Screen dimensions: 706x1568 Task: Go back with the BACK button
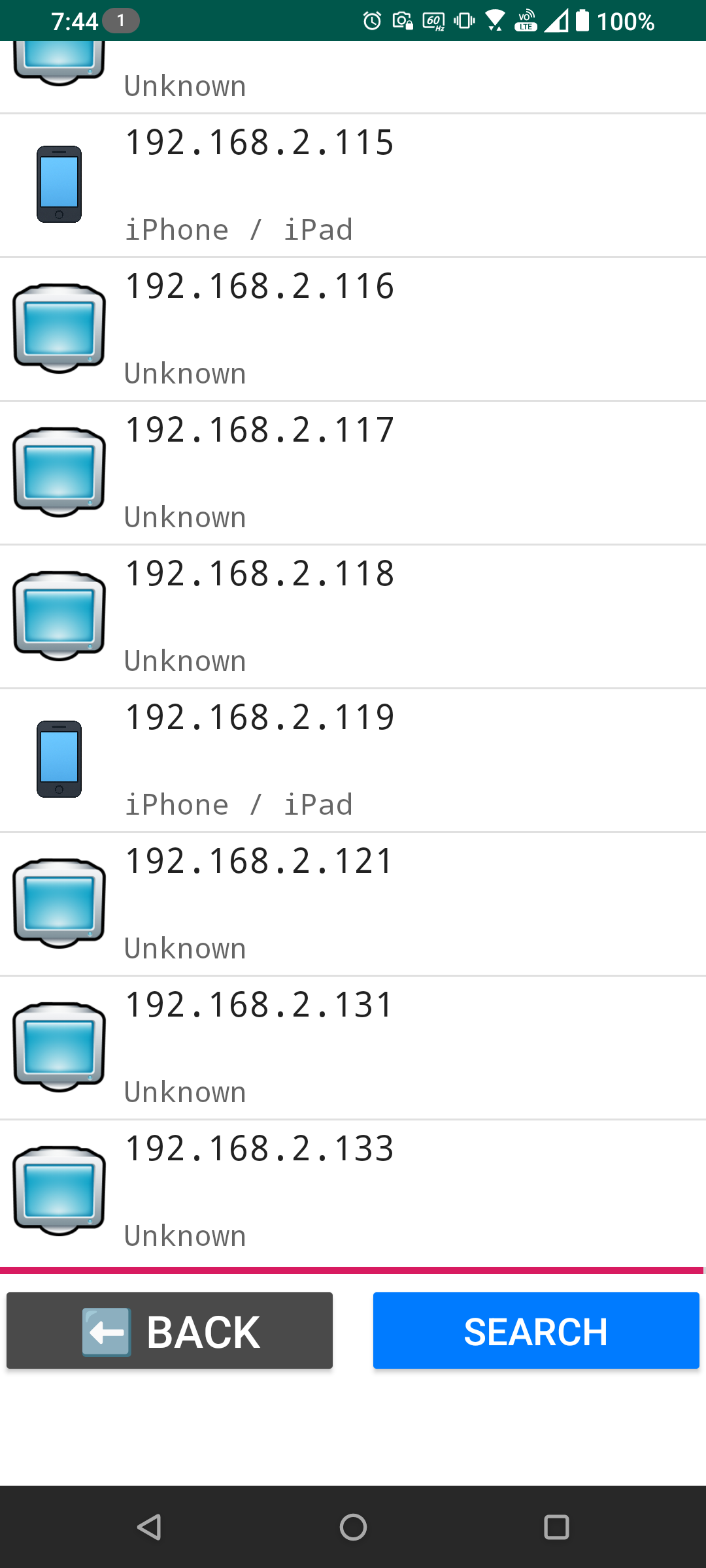169,1330
